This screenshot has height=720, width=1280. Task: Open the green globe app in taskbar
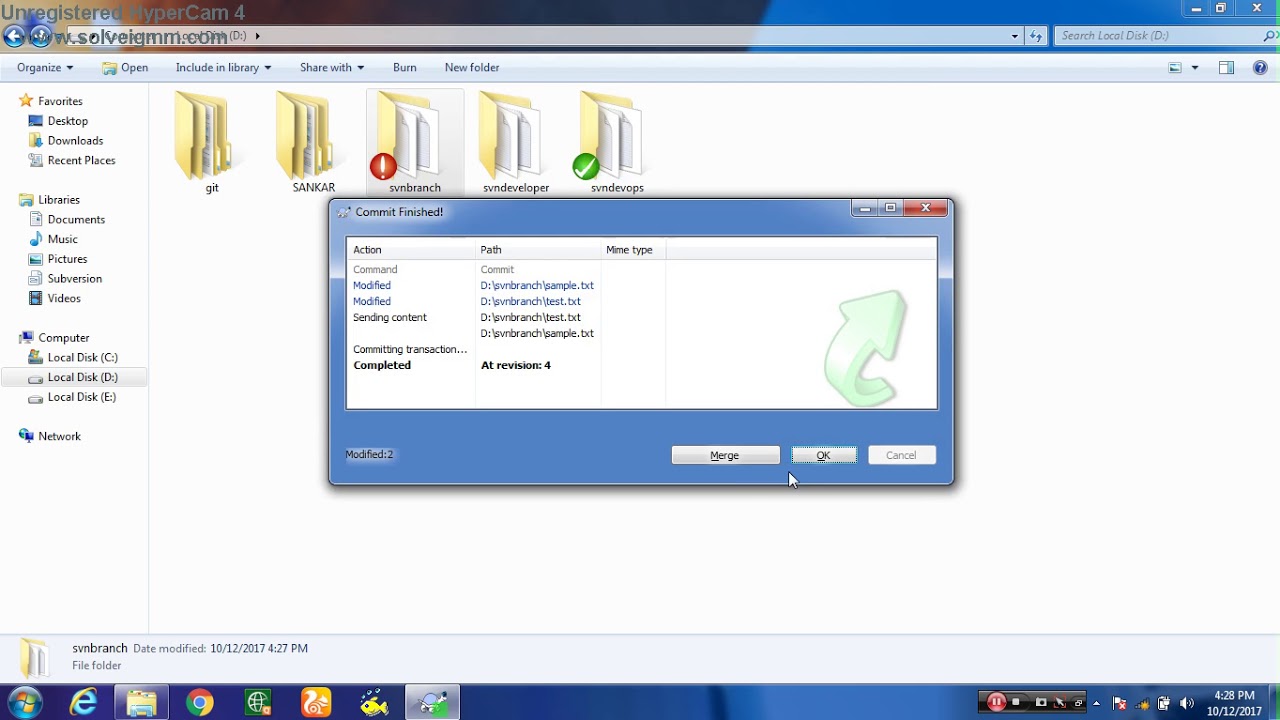[x=258, y=703]
